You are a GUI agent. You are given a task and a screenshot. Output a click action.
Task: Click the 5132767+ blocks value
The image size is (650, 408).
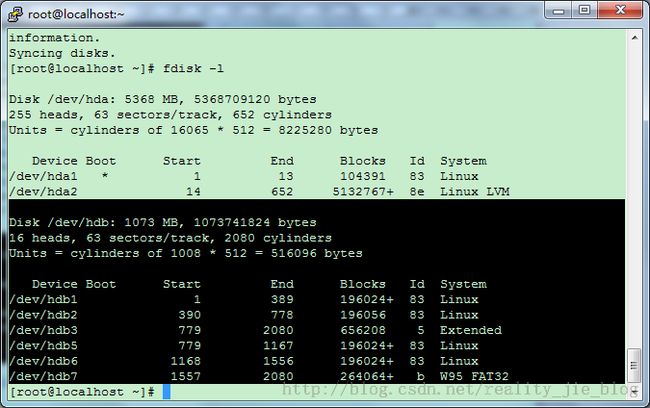(363, 192)
